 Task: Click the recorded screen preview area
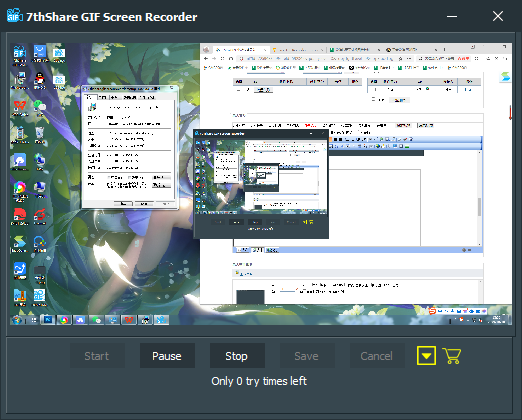pos(261,184)
